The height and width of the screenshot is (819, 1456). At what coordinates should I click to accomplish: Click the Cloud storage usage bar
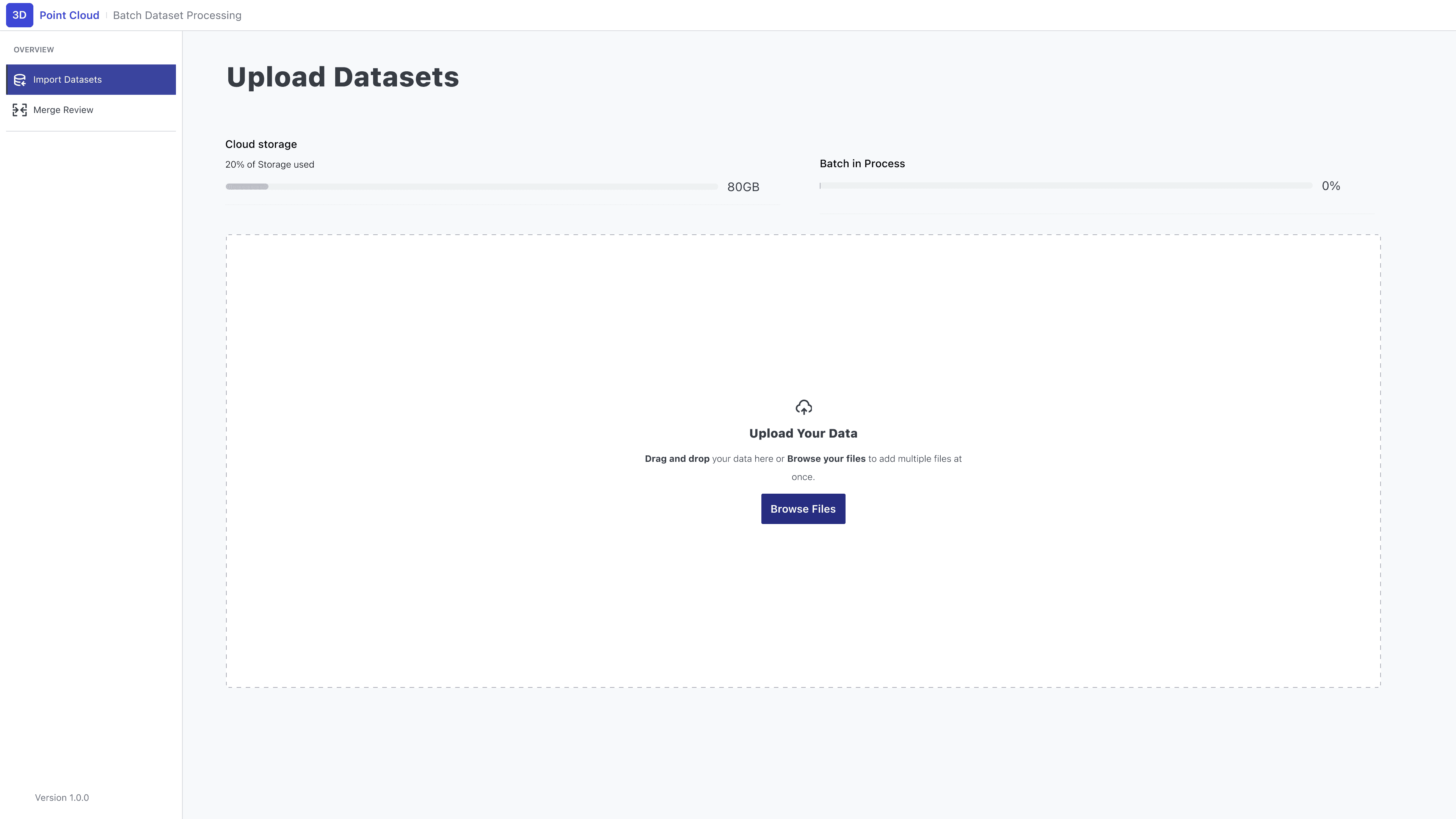(471, 187)
